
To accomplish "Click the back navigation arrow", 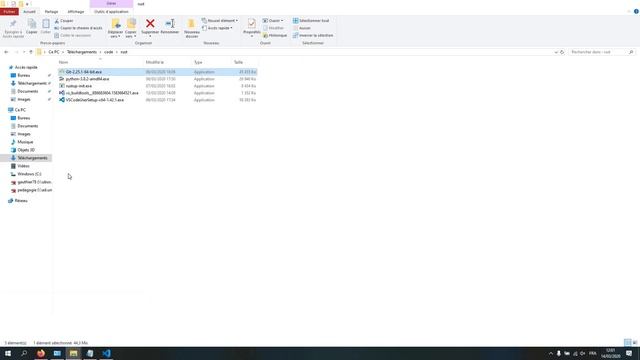I will 6,52.
